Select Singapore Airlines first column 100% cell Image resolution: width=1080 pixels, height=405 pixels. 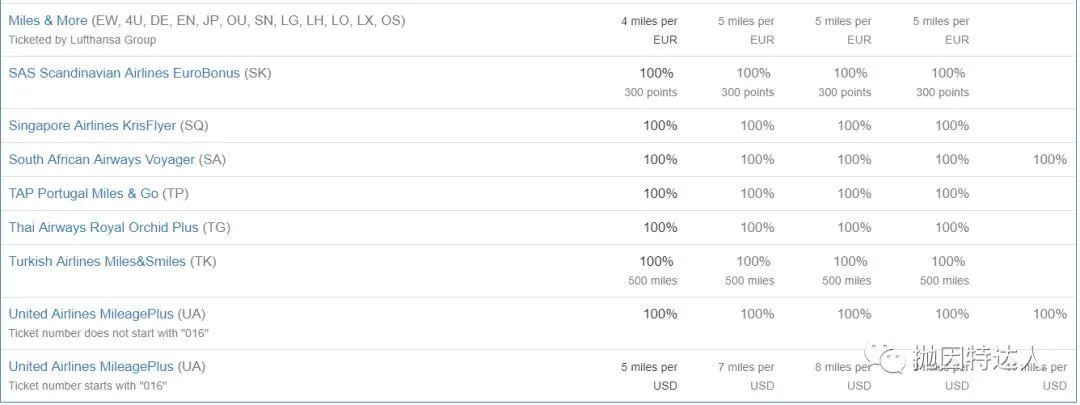pyautogui.click(x=660, y=125)
